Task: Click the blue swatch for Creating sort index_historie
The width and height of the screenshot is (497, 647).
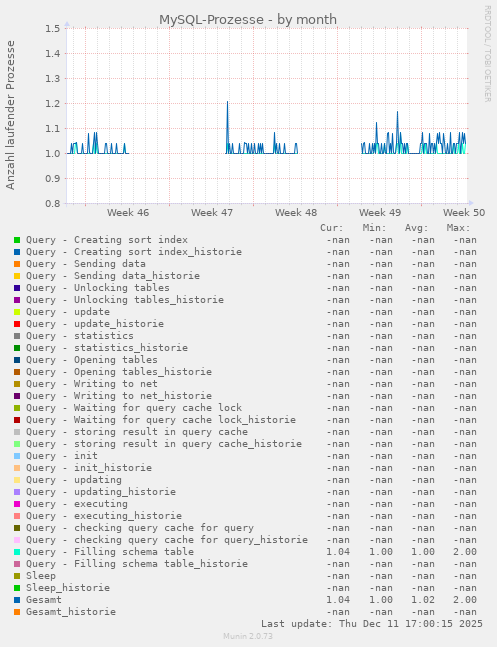Action: (x=17, y=252)
